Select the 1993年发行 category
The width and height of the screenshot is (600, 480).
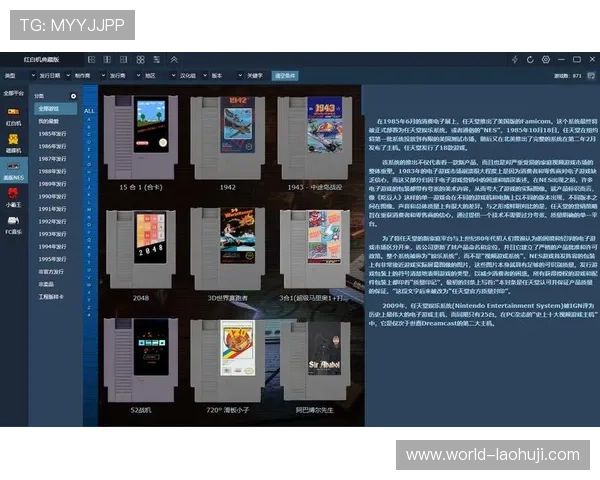click(52, 234)
